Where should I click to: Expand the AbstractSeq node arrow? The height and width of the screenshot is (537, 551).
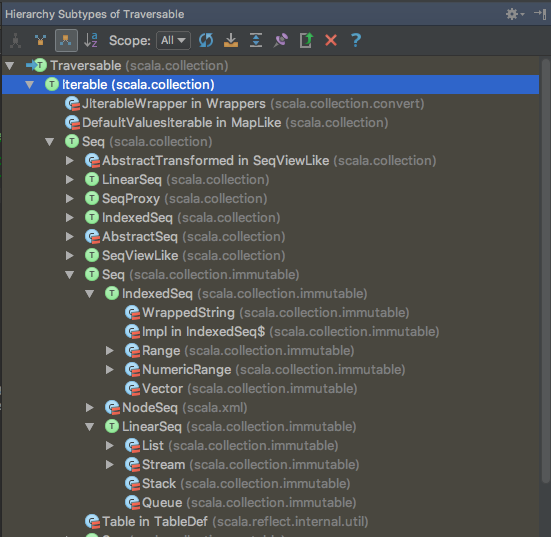point(70,237)
